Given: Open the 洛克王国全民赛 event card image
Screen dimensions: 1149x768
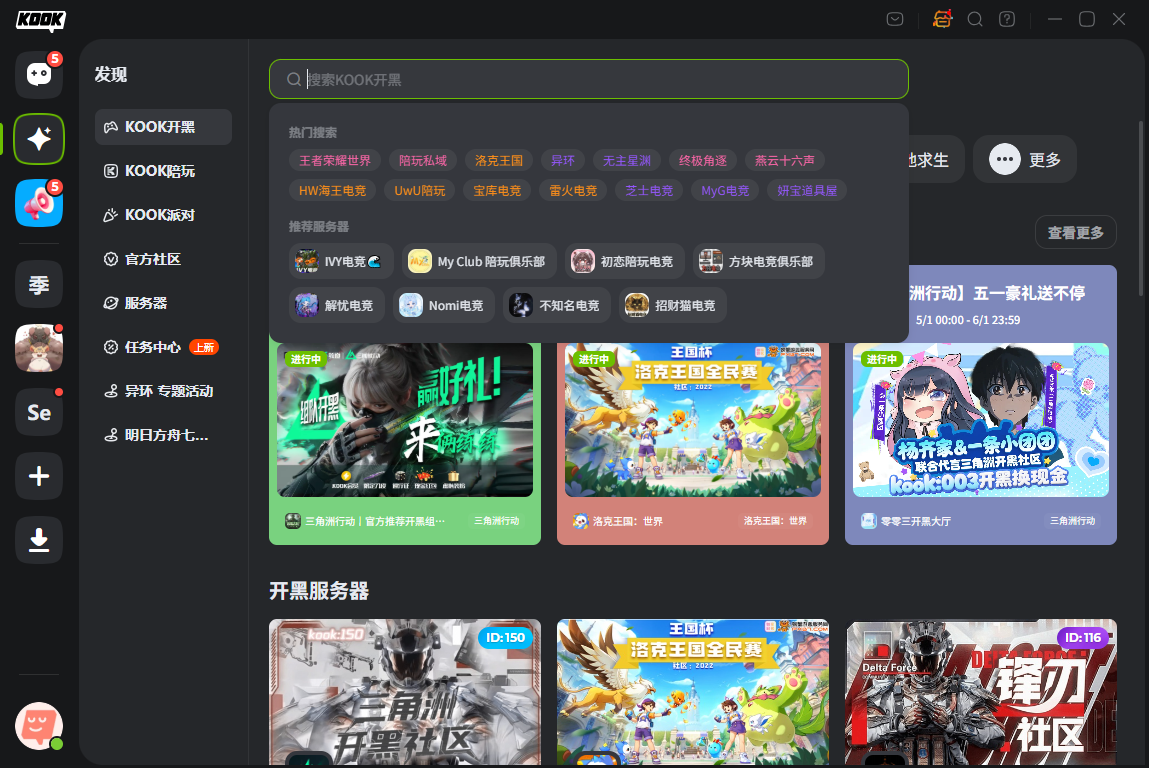Looking at the screenshot, I should pos(692,420).
